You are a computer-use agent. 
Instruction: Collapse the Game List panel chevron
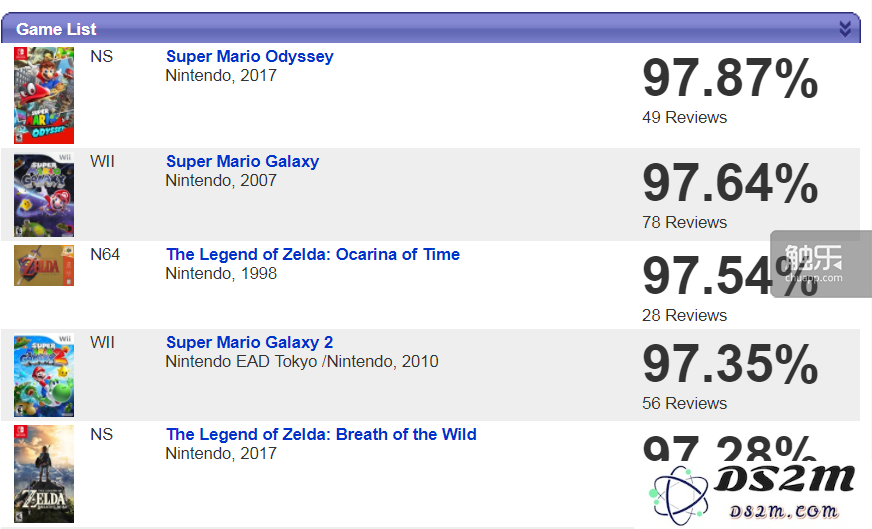tap(845, 28)
